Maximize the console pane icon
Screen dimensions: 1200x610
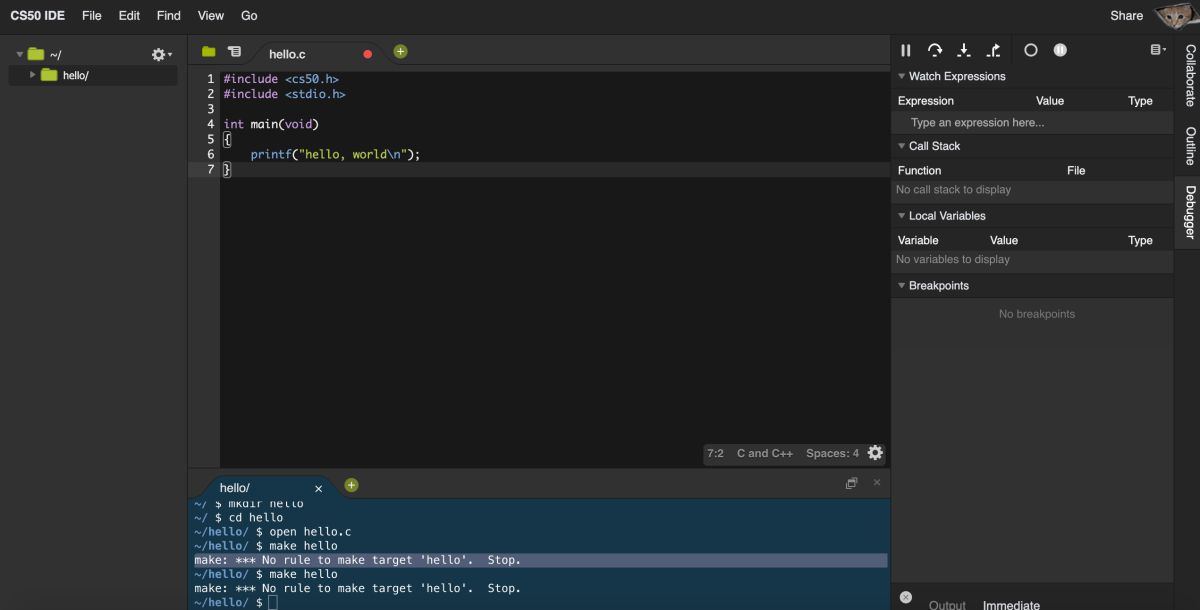tap(851, 483)
